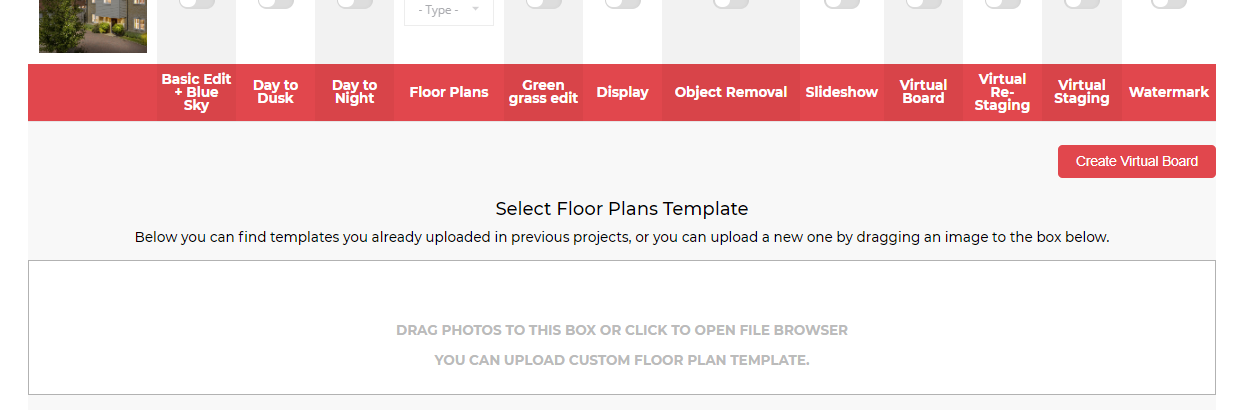Switch on Object Removal toggle
The image size is (1246, 410).
click(x=731, y=3)
